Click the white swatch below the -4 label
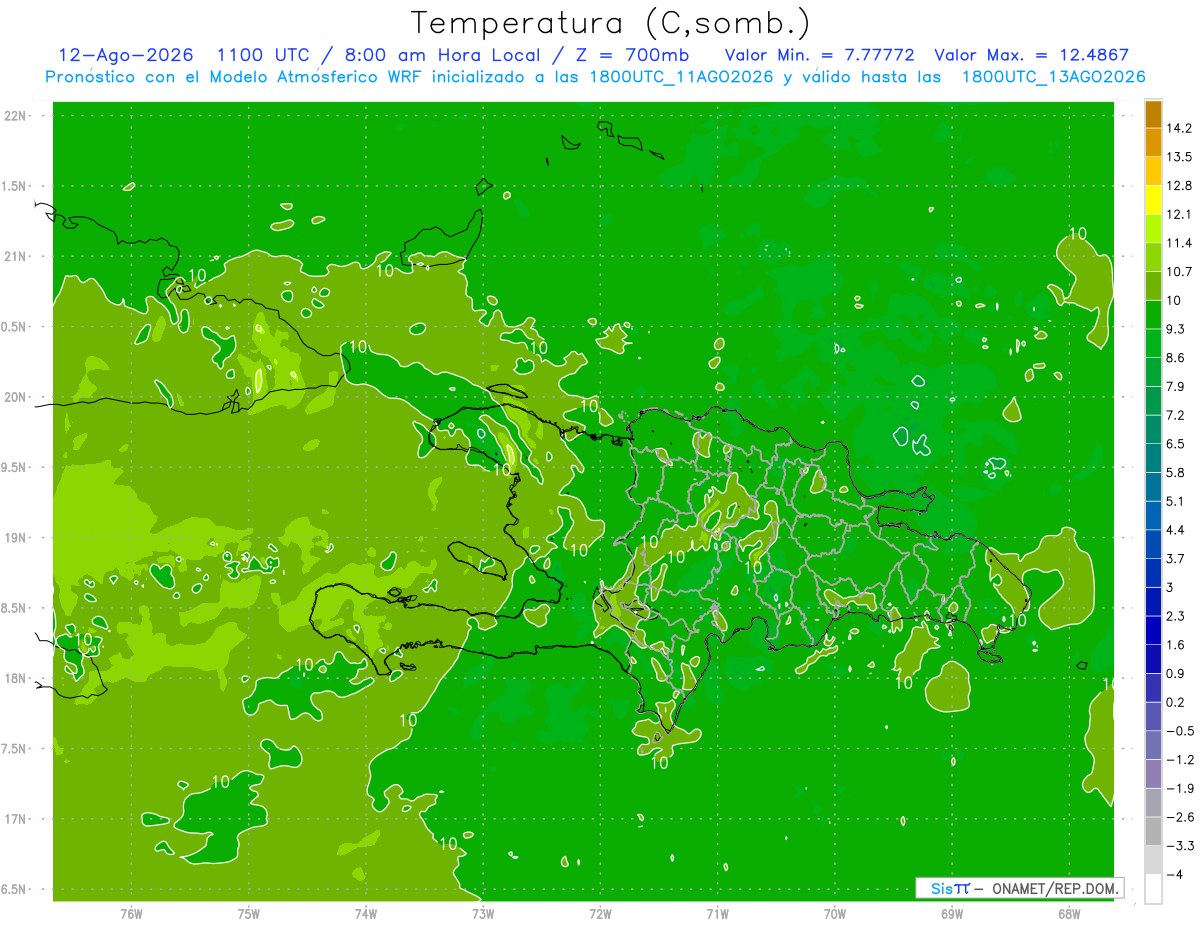This screenshot has height=927, width=1200. [x=1153, y=889]
